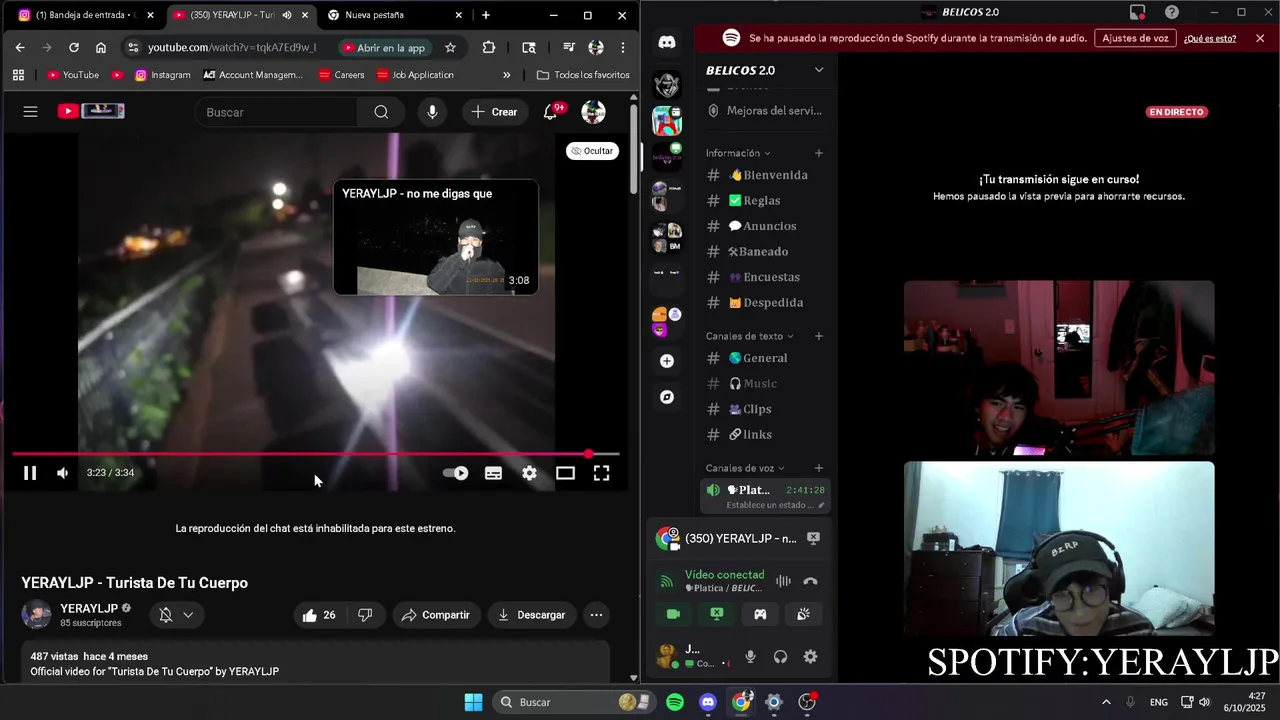Toggle subtitles on the YouTube player
The width and height of the screenshot is (1280, 720).
493,473
